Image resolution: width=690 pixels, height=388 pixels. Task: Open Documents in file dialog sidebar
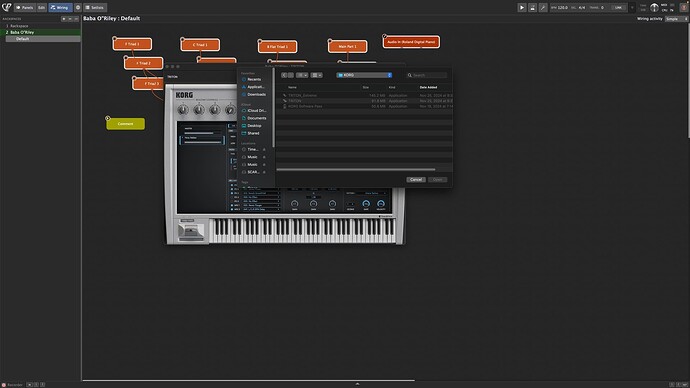click(x=254, y=118)
